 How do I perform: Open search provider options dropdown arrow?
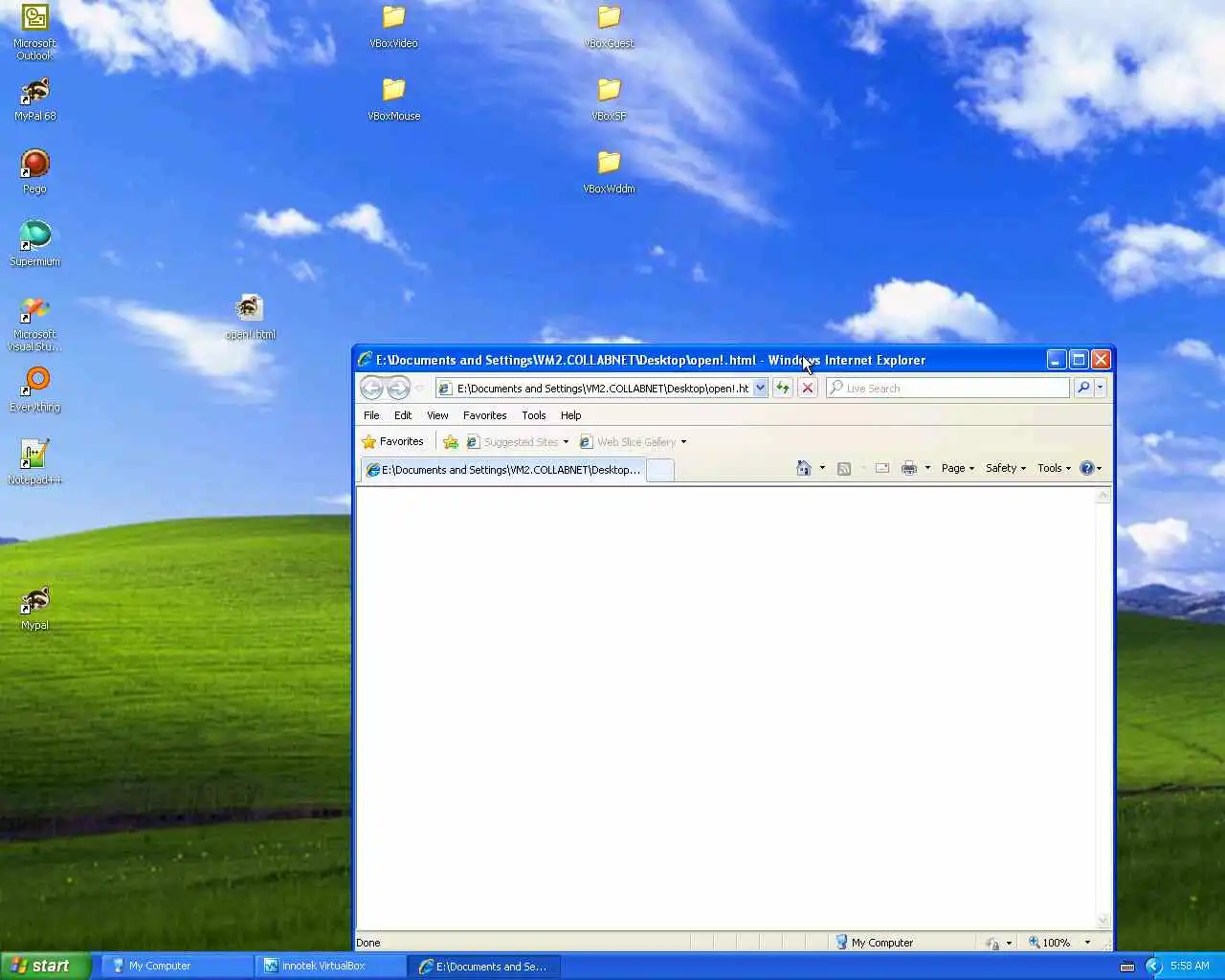(x=1101, y=388)
